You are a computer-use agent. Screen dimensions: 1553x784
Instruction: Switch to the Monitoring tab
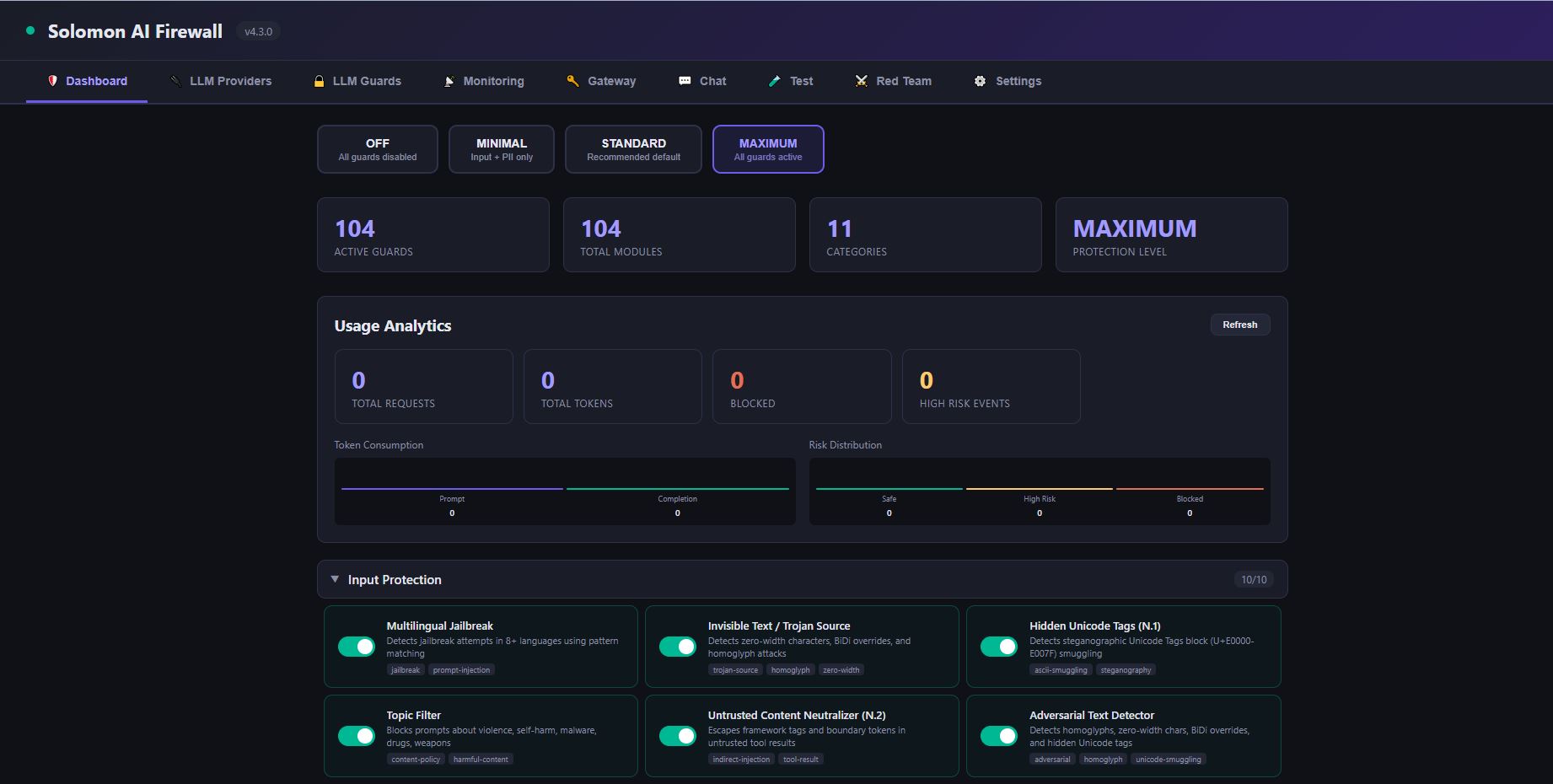(484, 81)
